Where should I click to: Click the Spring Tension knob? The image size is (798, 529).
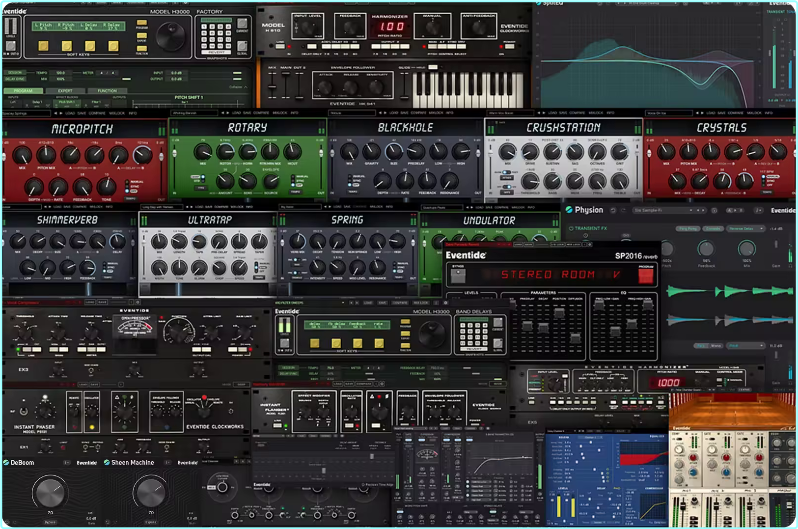(337, 242)
